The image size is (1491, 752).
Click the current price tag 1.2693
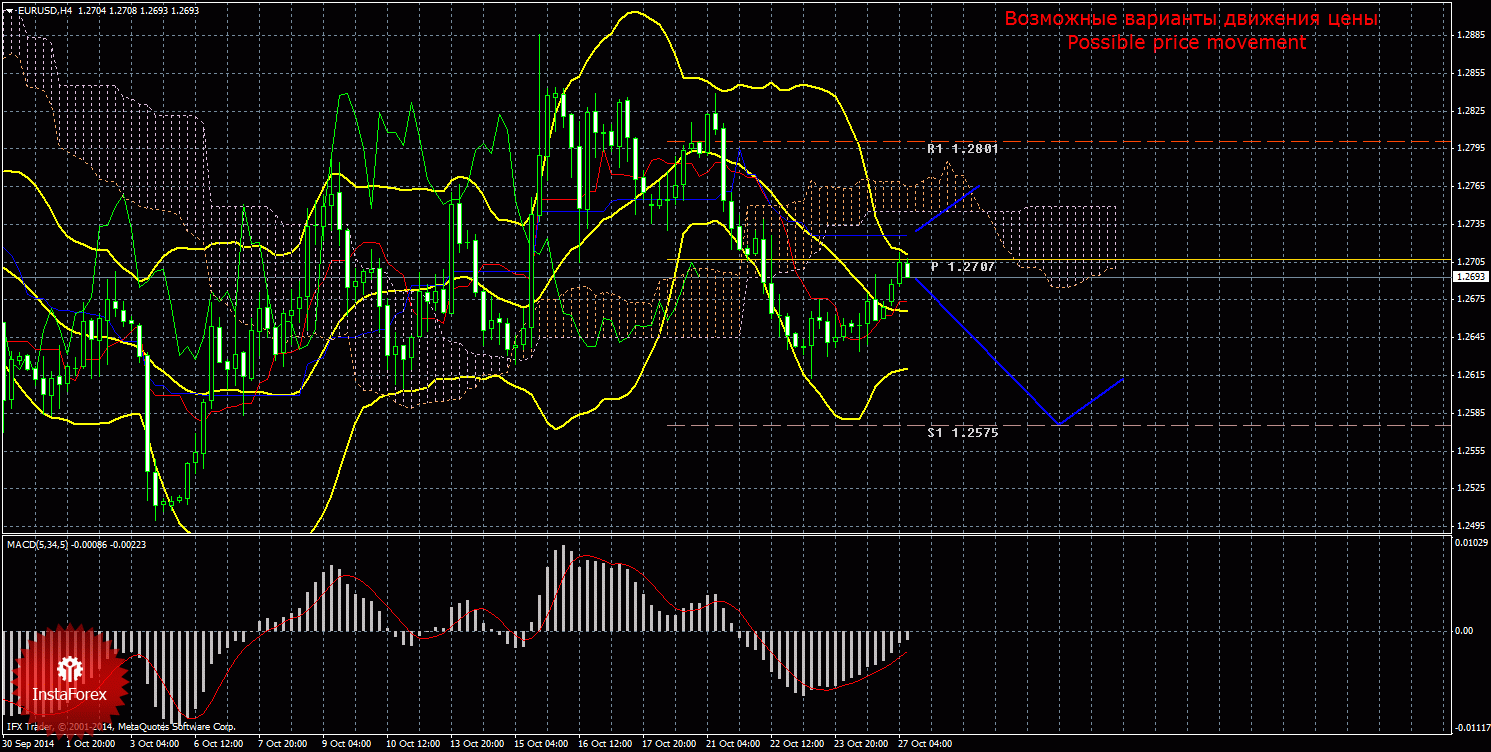click(1469, 276)
